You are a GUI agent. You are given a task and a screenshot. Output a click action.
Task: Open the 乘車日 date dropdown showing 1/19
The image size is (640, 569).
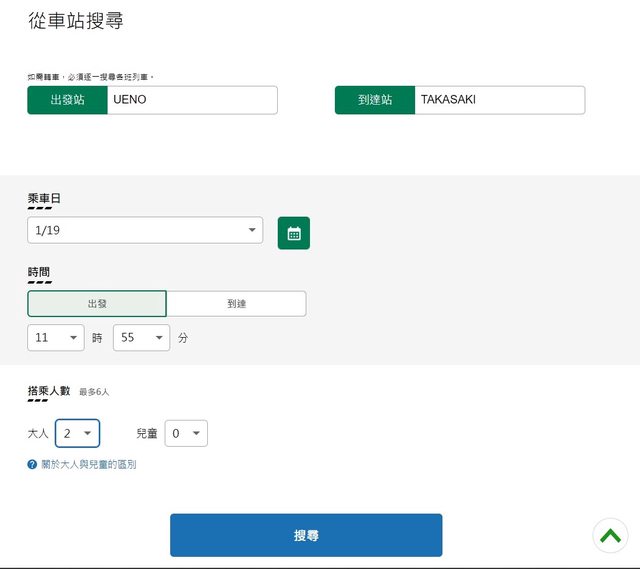point(145,230)
